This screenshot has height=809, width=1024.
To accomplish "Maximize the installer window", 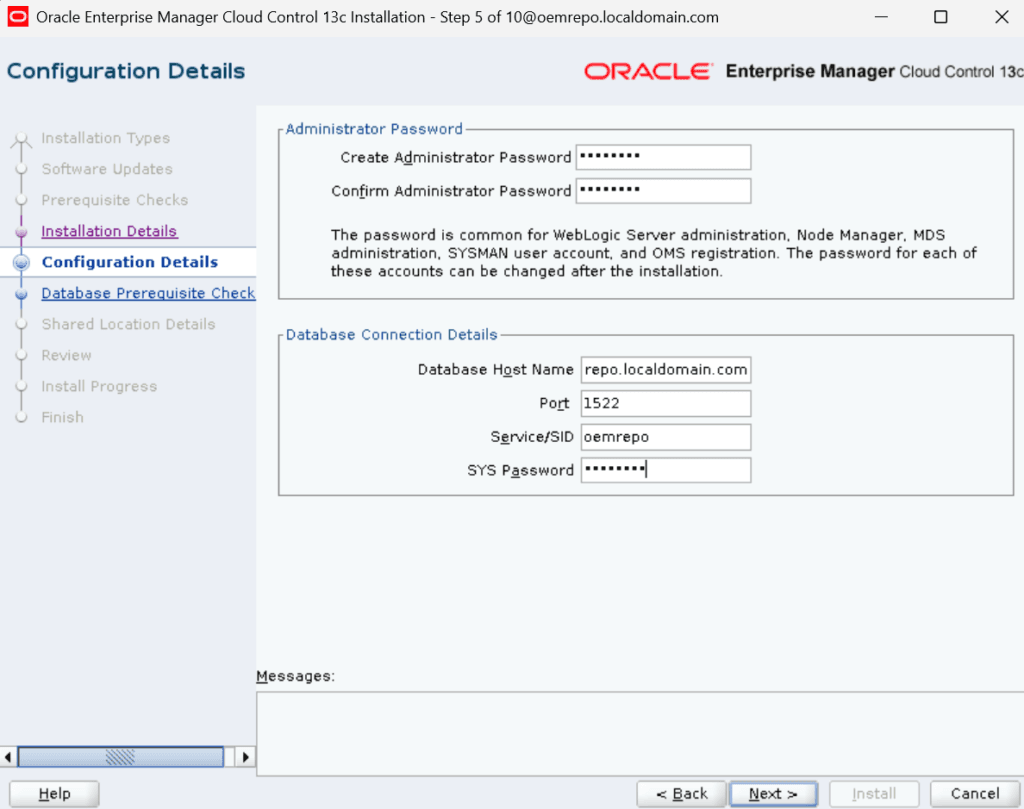I will point(940,17).
